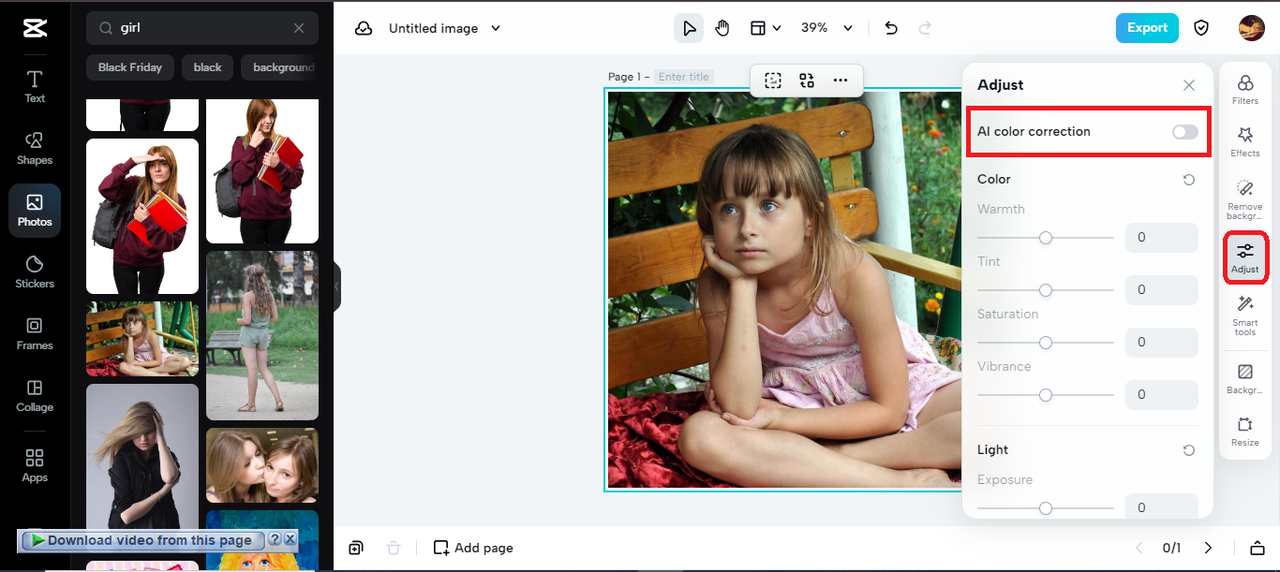Open the CapCut home logo
Viewport: 1280px width, 572px height.
(x=35, y=28)
